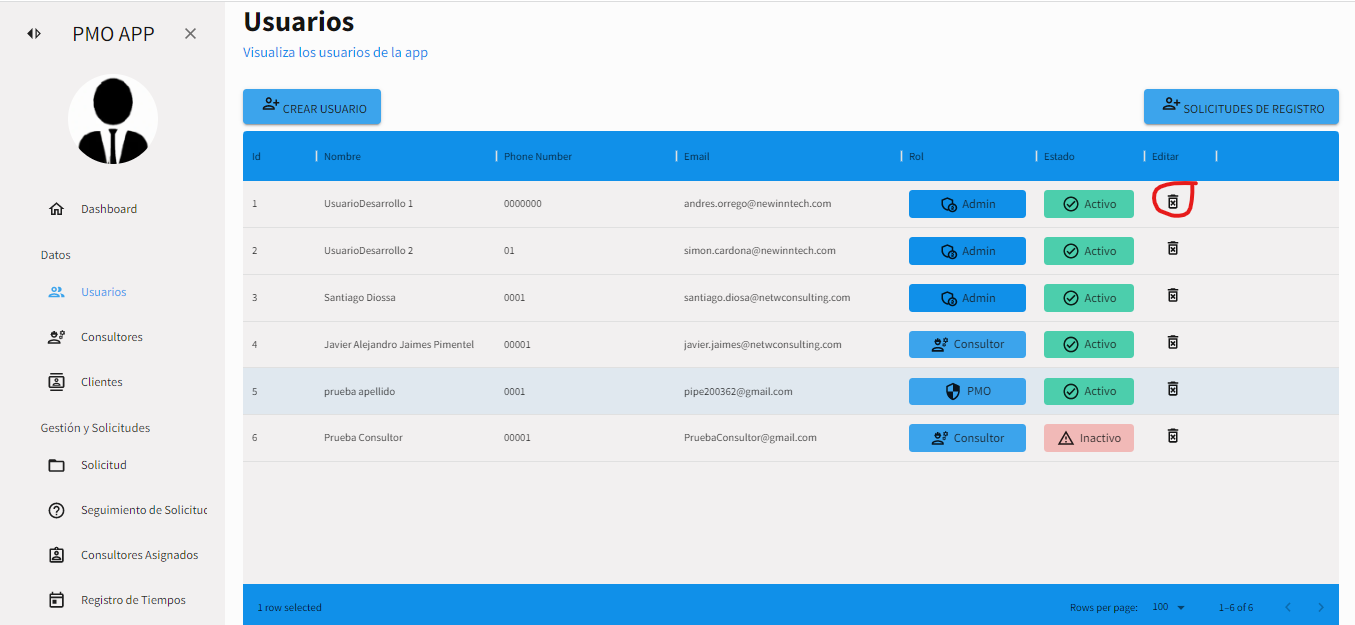Click Admin role button for UsuarioDesarrollo 1
This screenshot has width=1355, height=625.
coord(967,204)
